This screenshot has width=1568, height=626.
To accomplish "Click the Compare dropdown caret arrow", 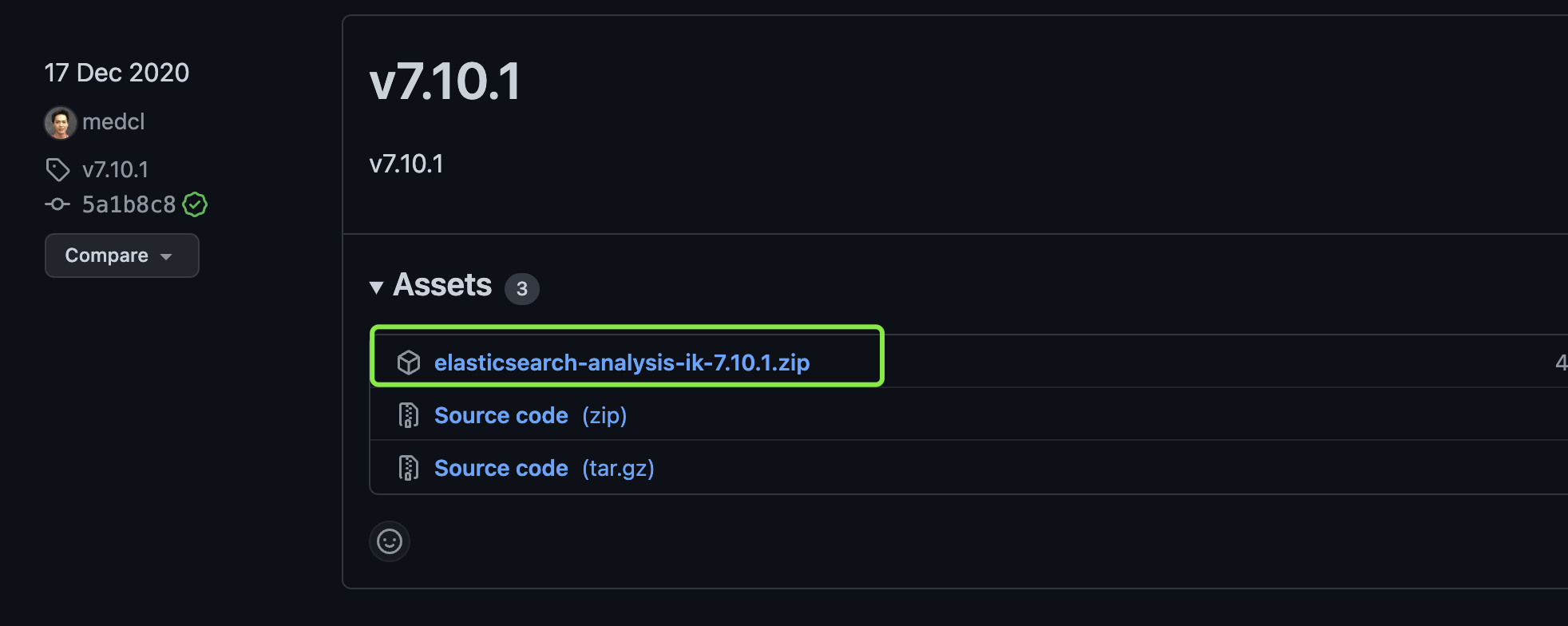I will [x=166, y=256].
